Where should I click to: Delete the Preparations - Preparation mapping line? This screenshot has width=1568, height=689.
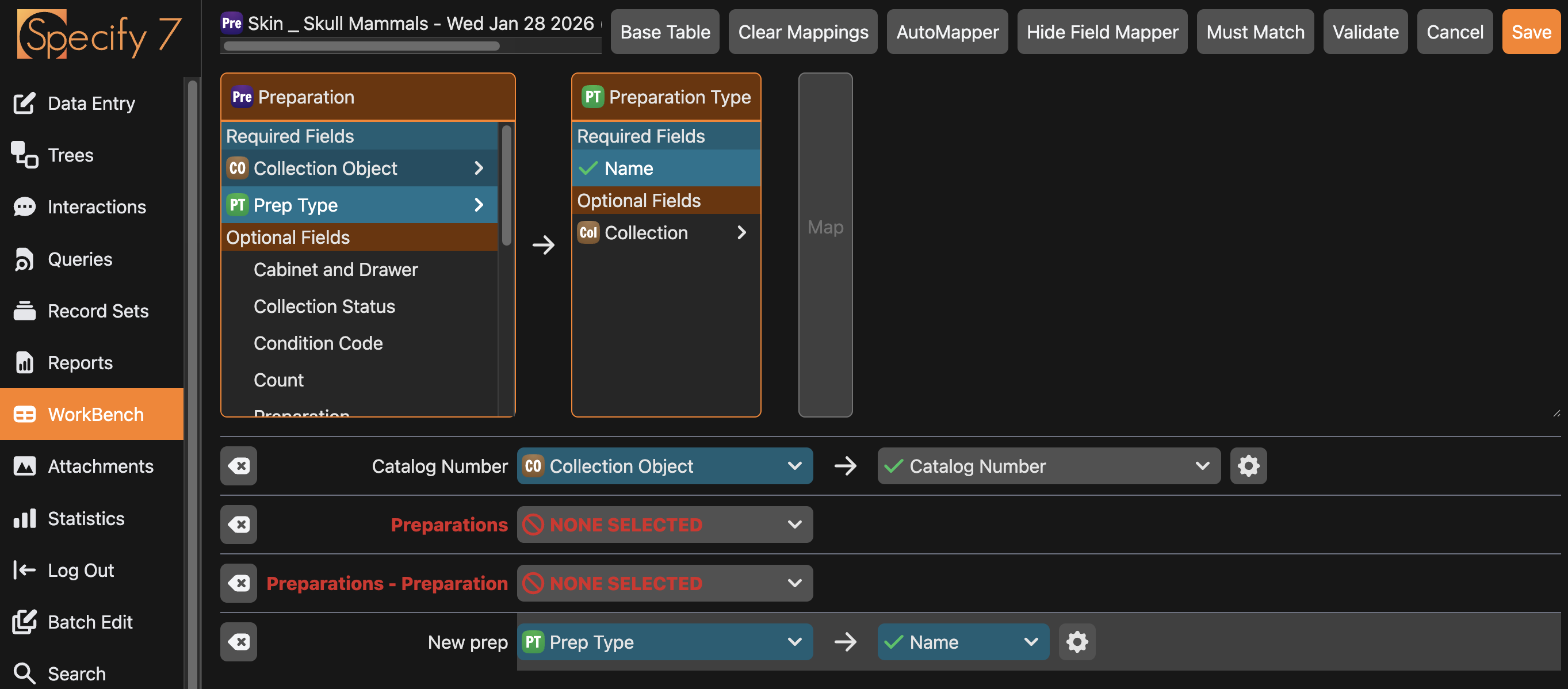pos(239,583)
